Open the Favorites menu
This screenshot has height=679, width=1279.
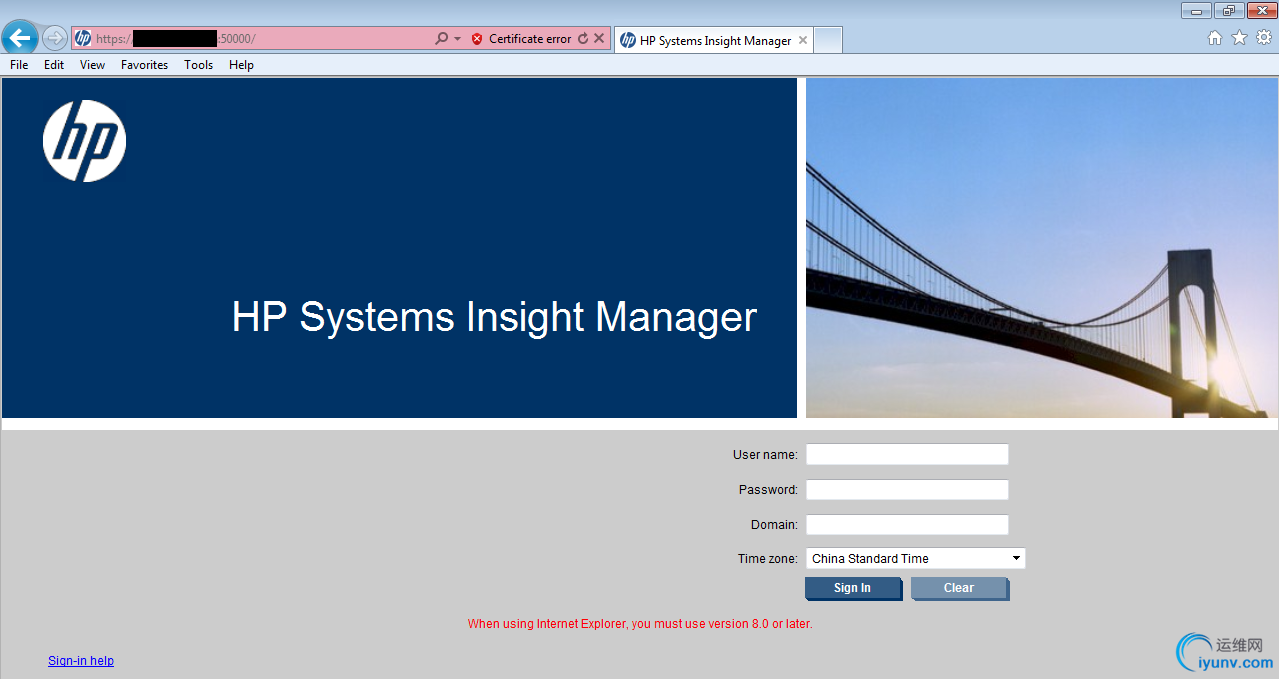point(145,65)
